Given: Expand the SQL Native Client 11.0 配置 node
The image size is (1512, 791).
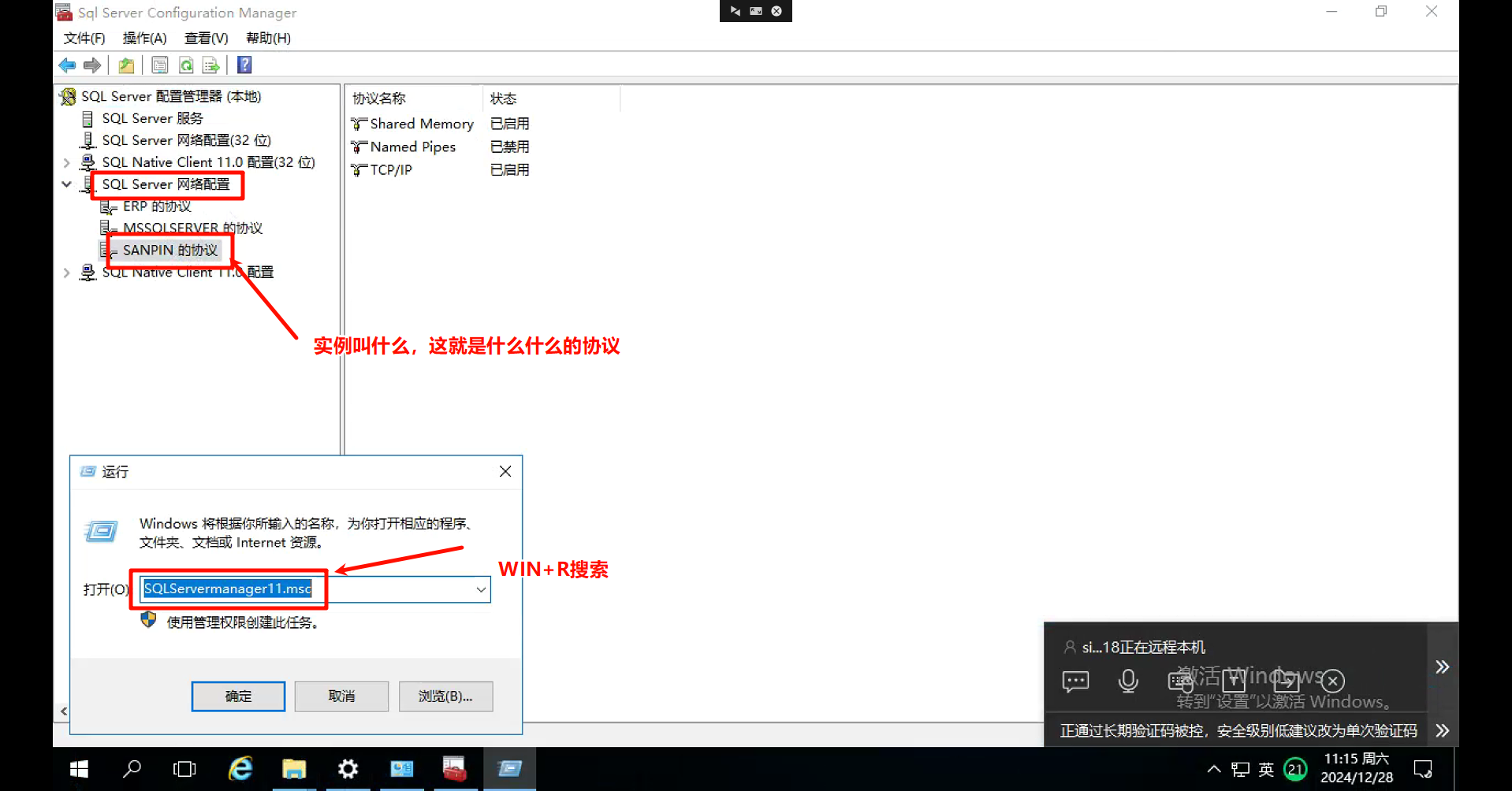Looking at the screenshot, I should pyautogui.click(x=66, y=273).
